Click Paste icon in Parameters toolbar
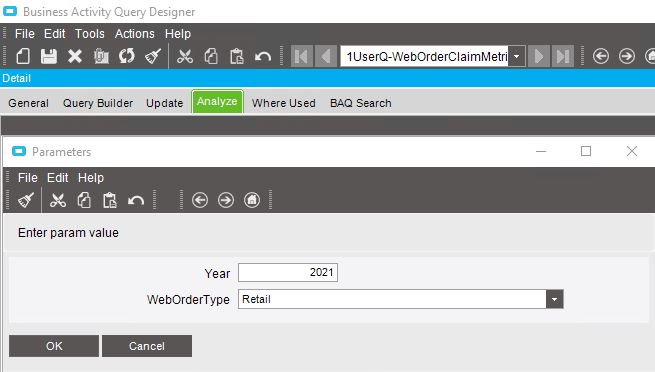 pos(110,200)
